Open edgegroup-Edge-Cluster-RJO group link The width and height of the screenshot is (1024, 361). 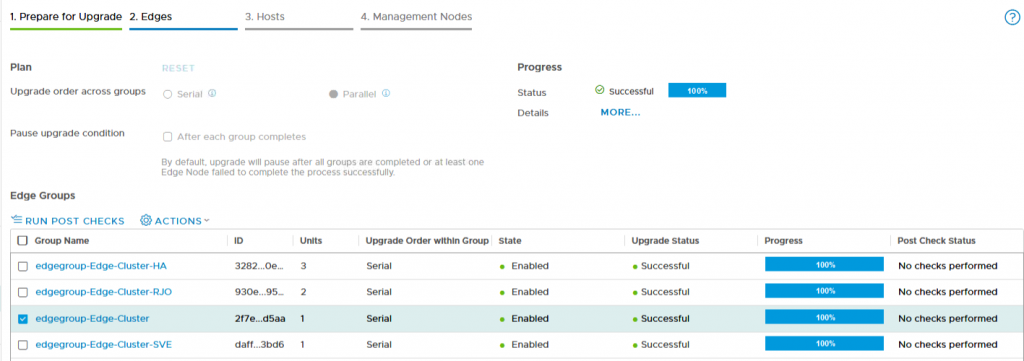point(103,292)
